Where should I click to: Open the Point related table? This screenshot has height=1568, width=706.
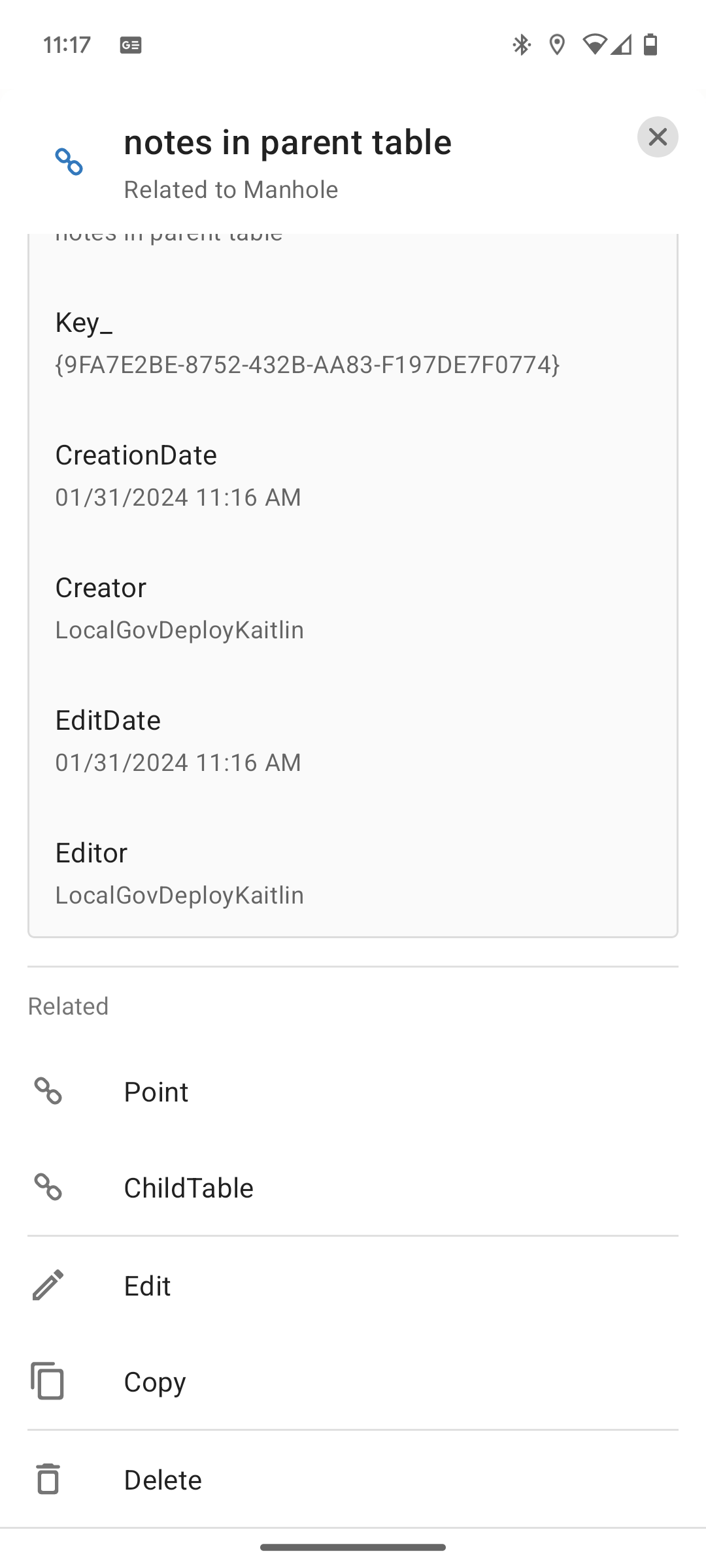coord(155,1091)
